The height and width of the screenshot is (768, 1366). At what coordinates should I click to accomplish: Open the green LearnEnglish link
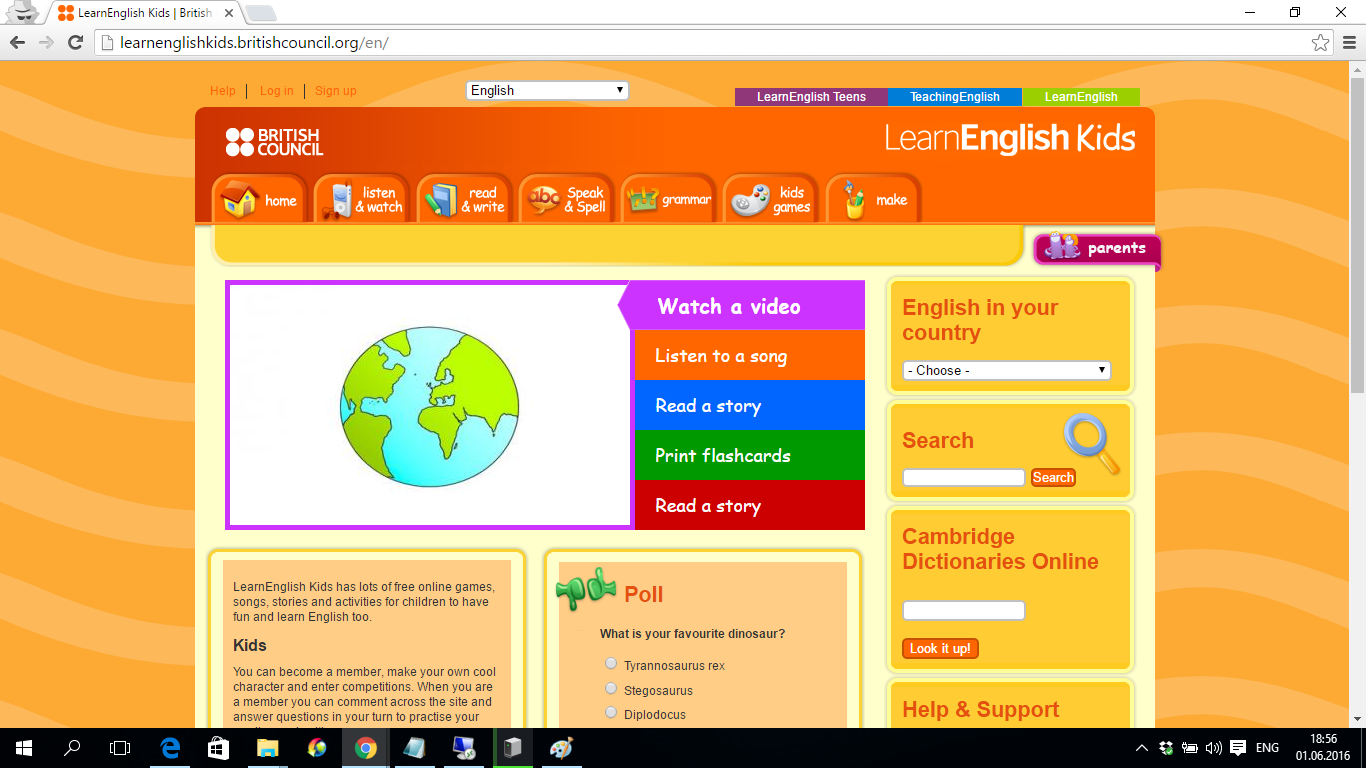(1081, 97)
